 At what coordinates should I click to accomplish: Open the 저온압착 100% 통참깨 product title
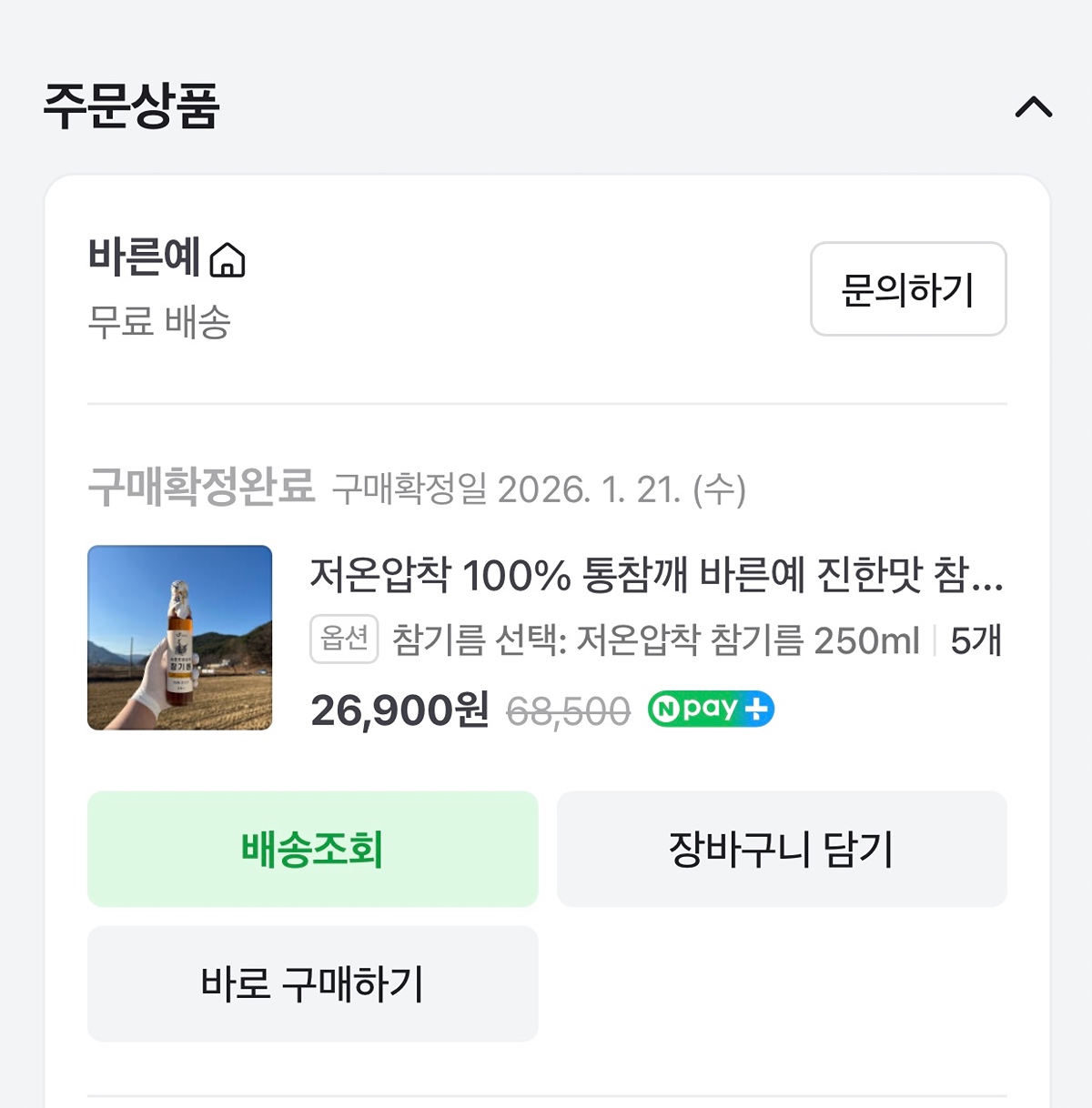[x=655, y=575]
